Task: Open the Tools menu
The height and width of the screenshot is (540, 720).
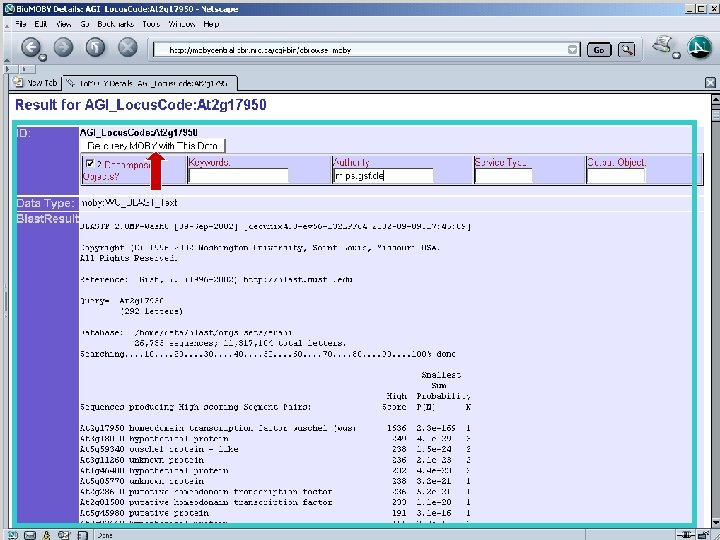Action: (x=151, y=24)
